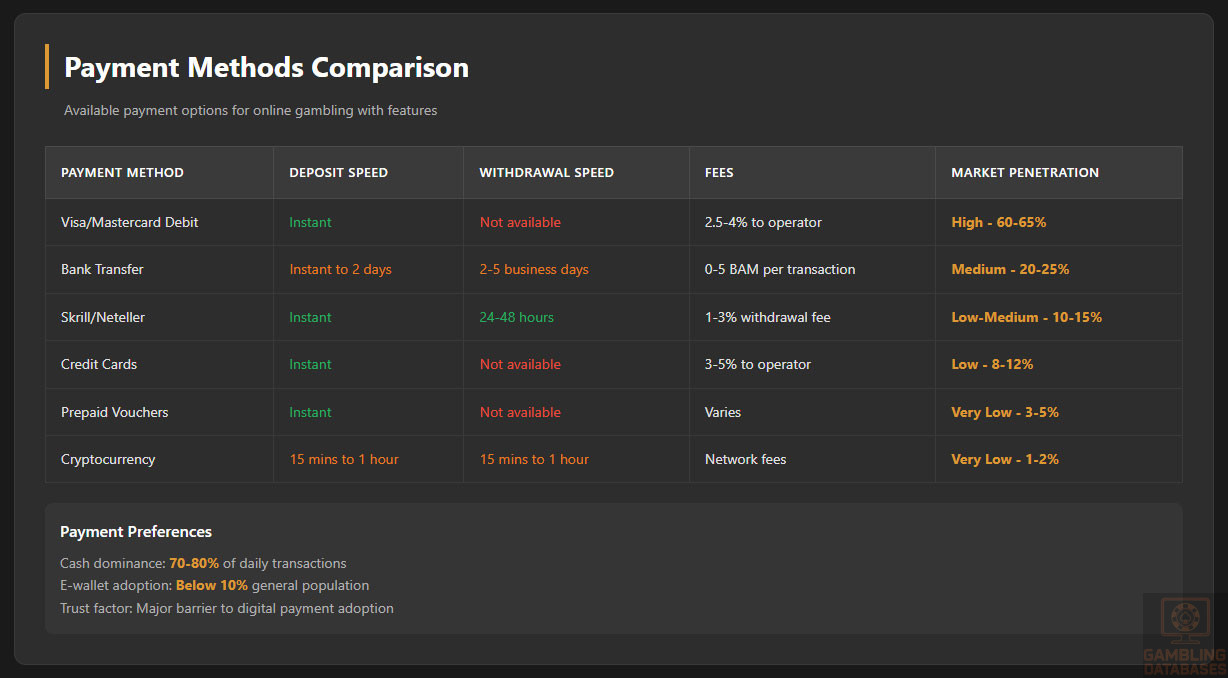Click the Bank Transfer row label
The width and height of the screenshot is (1228, 678).
pos(102,269)
